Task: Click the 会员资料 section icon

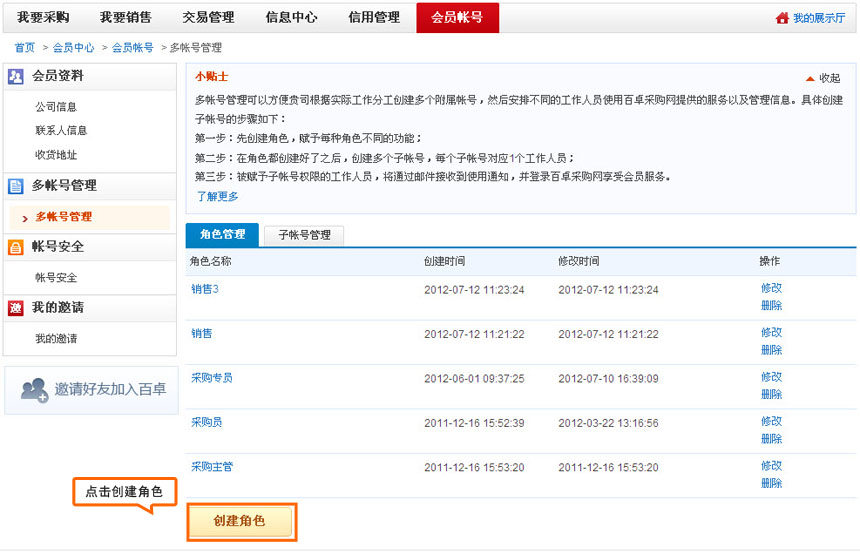Action: [16, 76]
